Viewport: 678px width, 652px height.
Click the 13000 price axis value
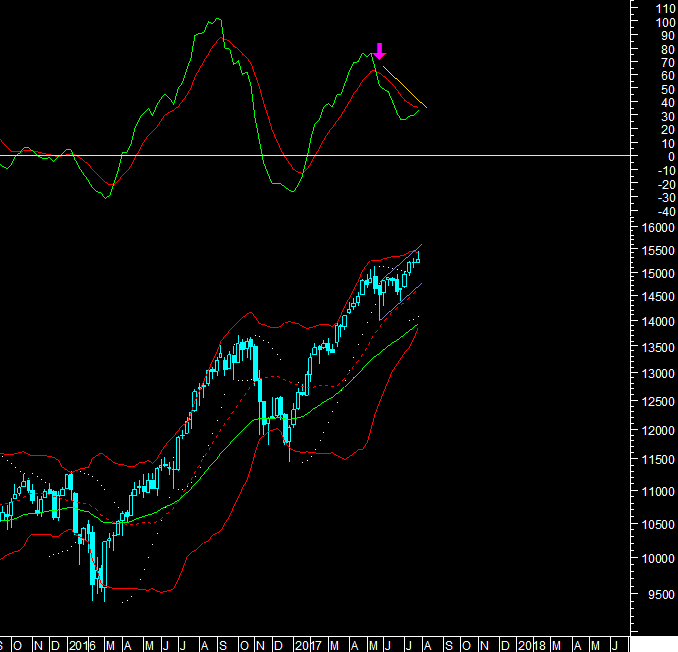659,373
